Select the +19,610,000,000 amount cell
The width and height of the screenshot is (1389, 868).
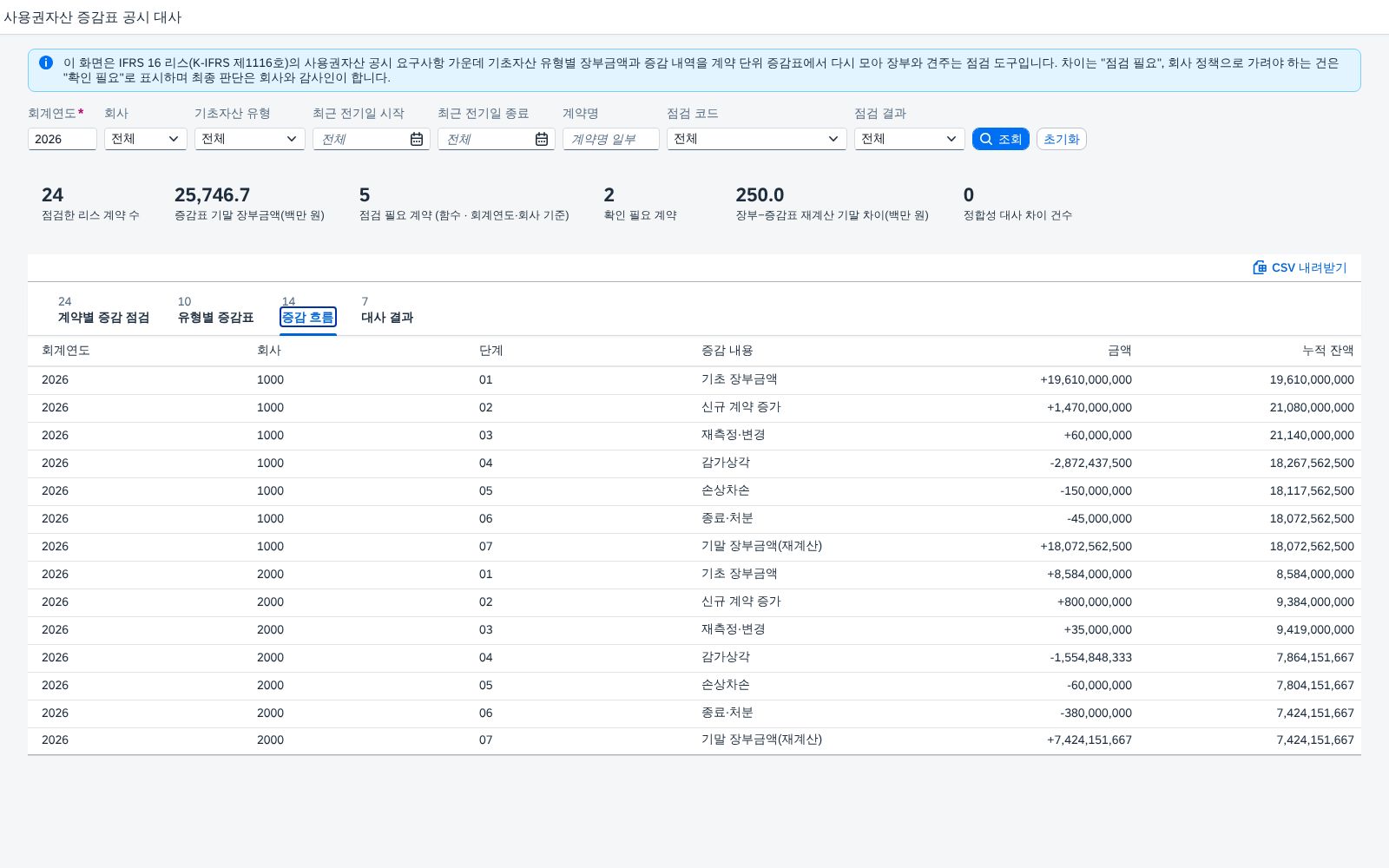1086,379
